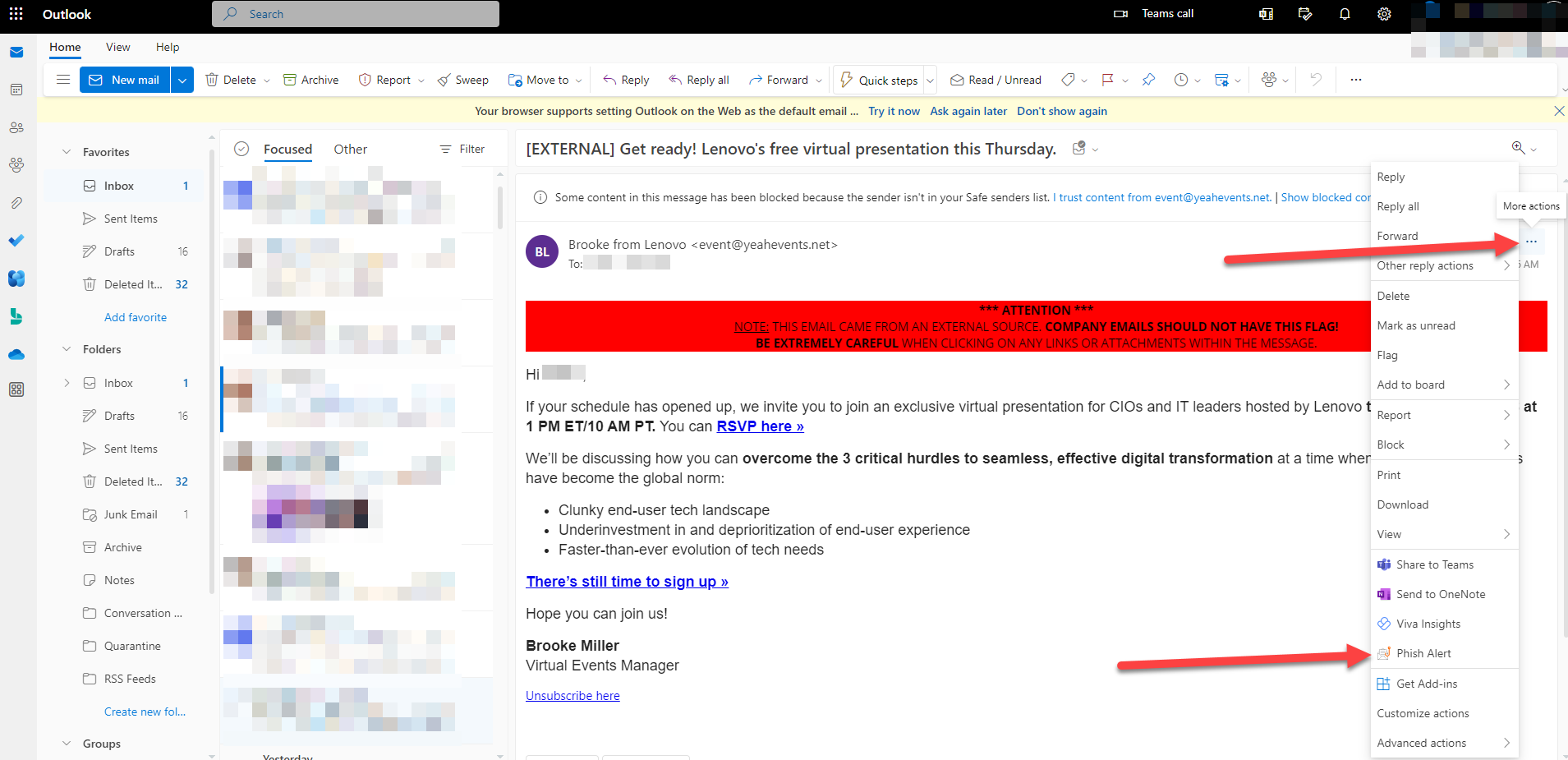The width and height of the screenshot is (1568, 760).
Task: Open the My Day icon in header
Action: 1305,14
